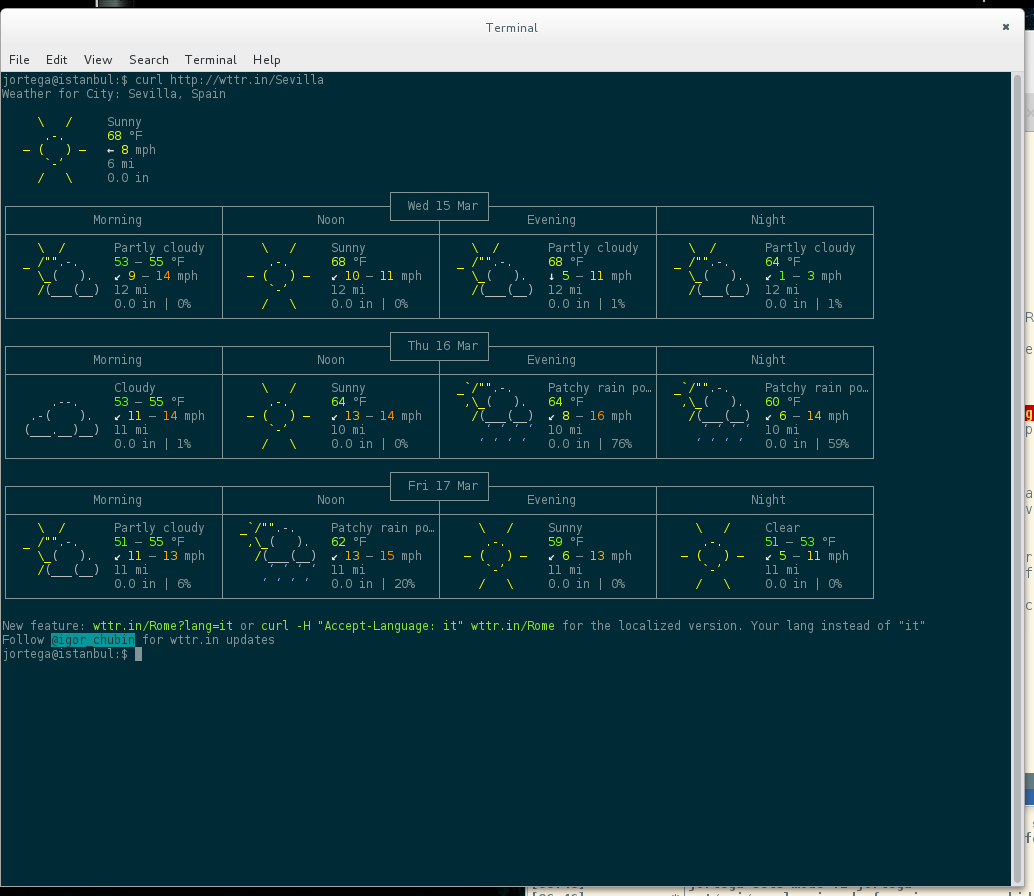
Task: Click the Fri 17 Mar date header
Action: [x=440, y=486]
